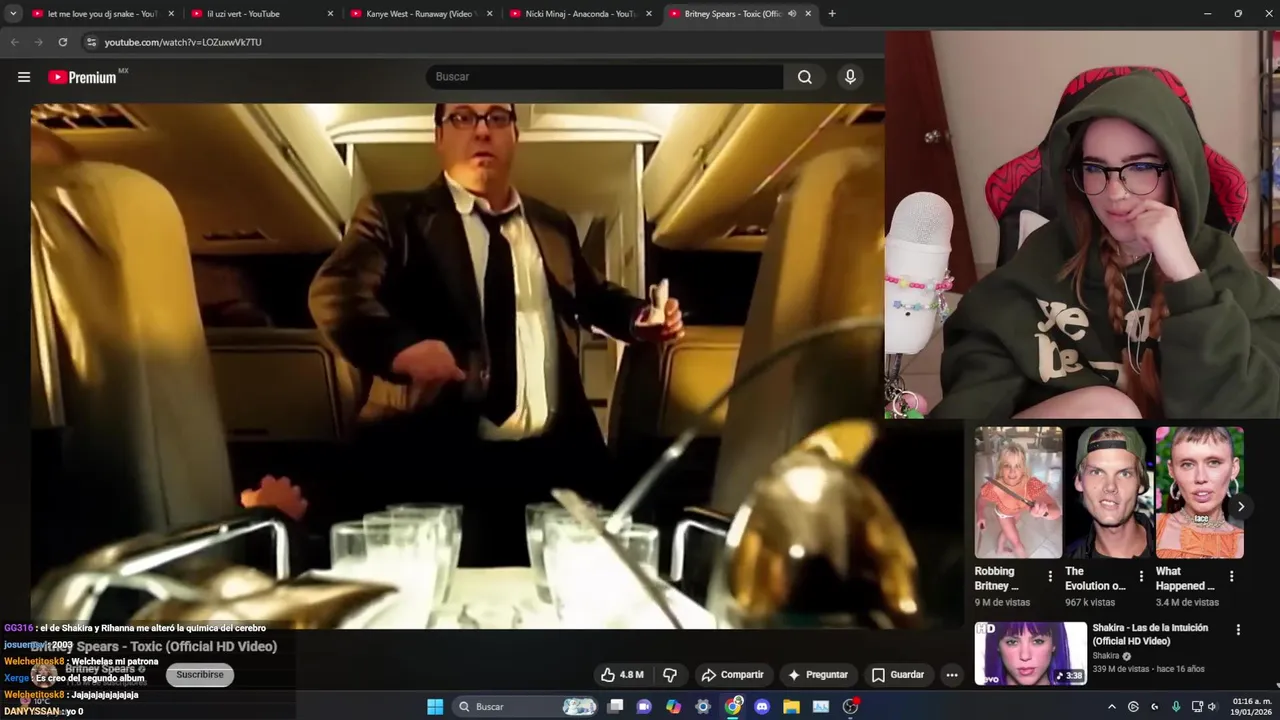Open Shakira 'Las de la Intuición' thumbnail
Viewport: 1280px width, 720px height.
click(1031, 653)
